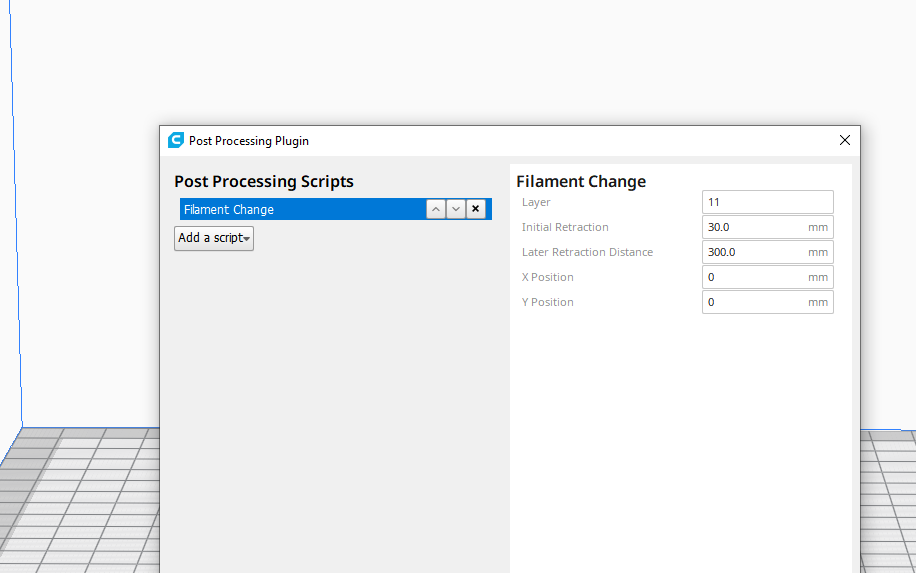Close the Post Processing Plugin dialog
Screen dimensions: 916x573
coord(845,141)
